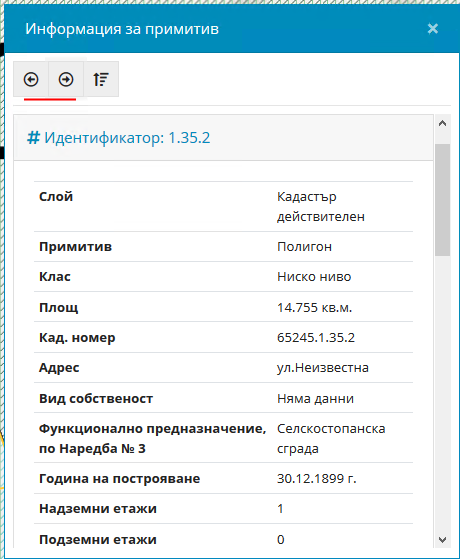Click the Селскостопанска сграда value
The image size is (460, 559).
point(331,439)
